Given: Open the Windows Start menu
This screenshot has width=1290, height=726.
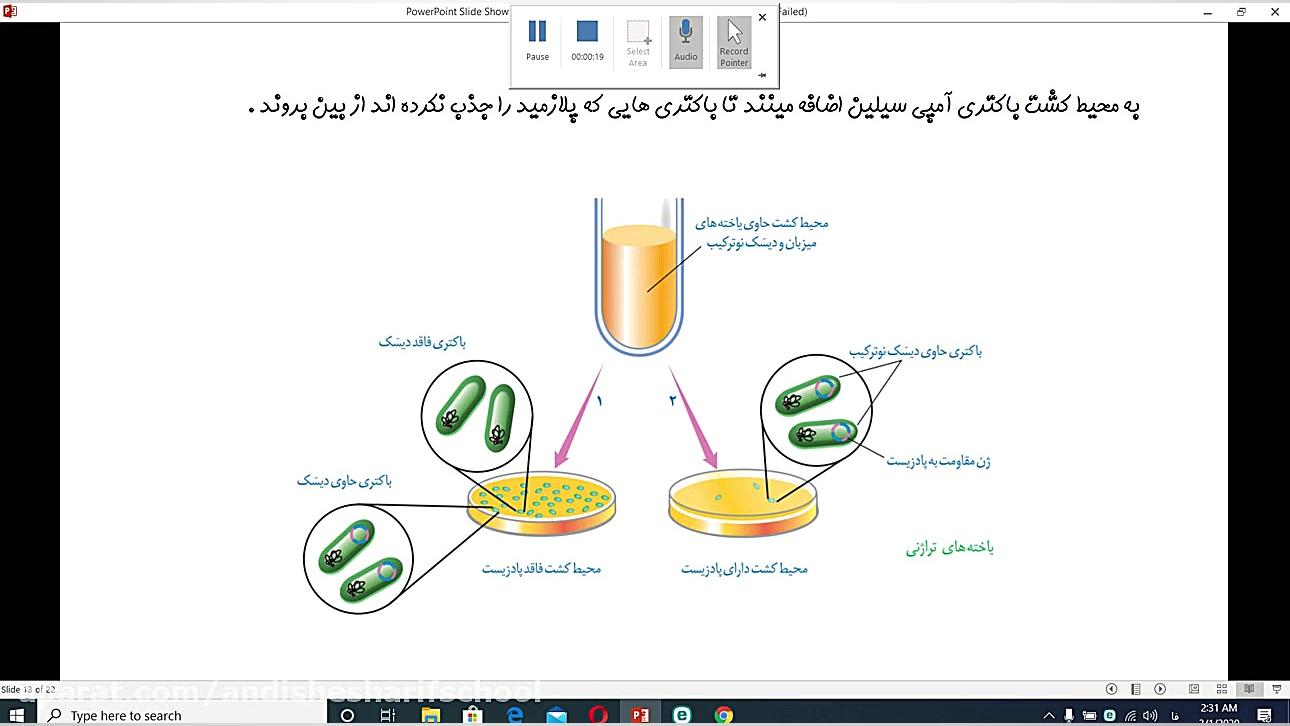Looking at the screenshot, I should tap(16, 715).
